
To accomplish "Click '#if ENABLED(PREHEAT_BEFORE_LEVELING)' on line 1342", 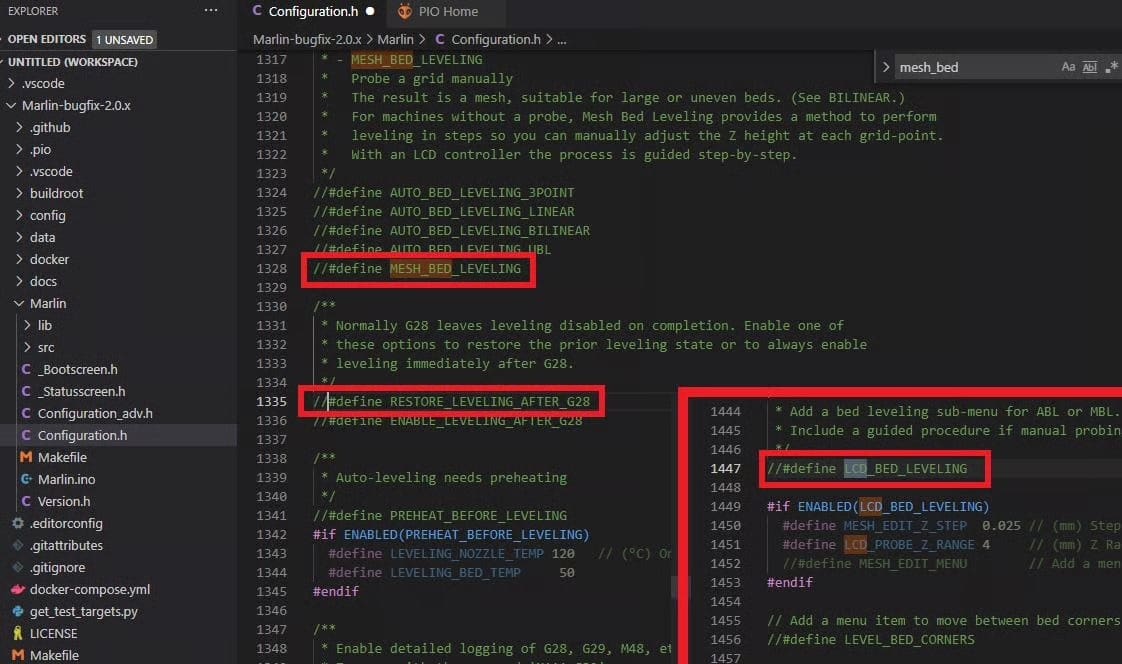I will coord(451,534).
